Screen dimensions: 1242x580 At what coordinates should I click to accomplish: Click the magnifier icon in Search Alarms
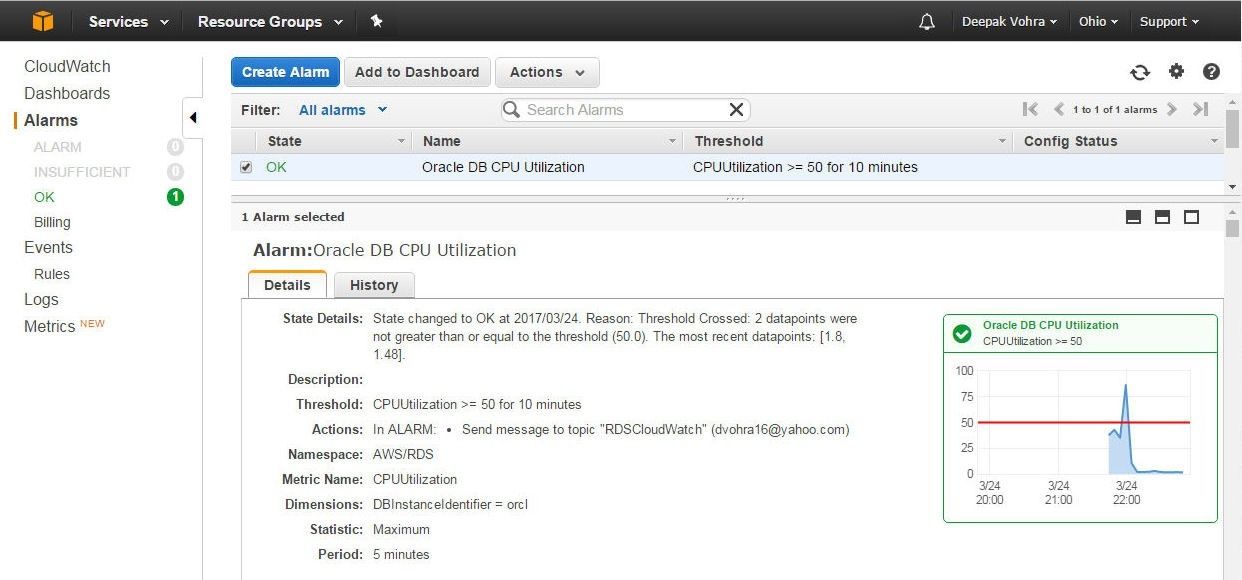[512, 110]
